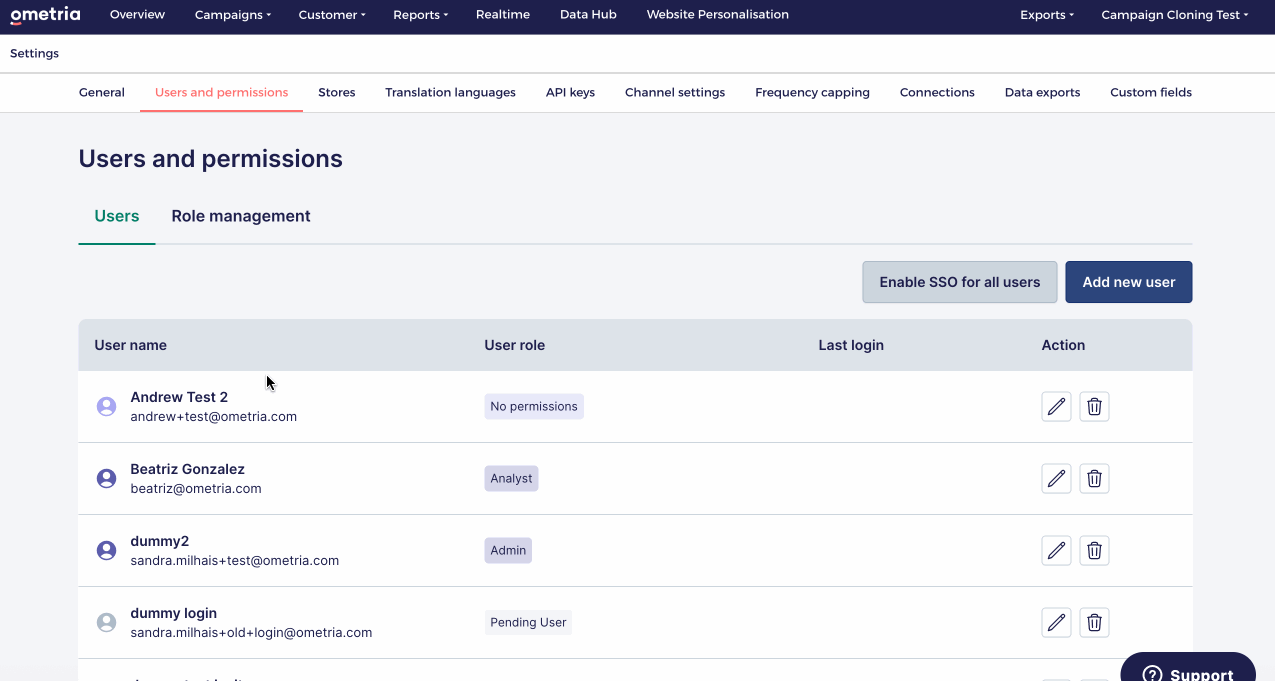This screenshot has width=1275, height=681.
Task: Open the Exports dropdown
Action: click(1046, 14)
